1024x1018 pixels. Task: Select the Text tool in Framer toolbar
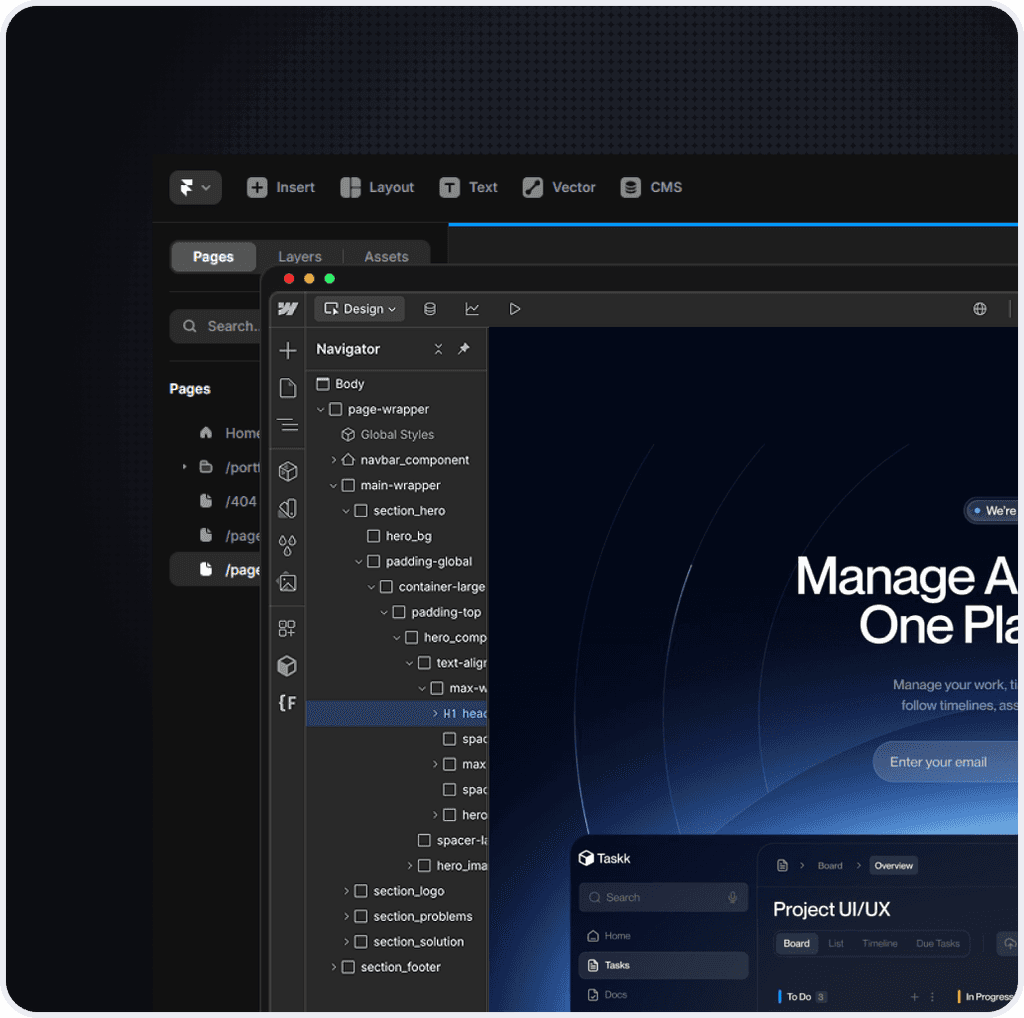pos(468,187)
